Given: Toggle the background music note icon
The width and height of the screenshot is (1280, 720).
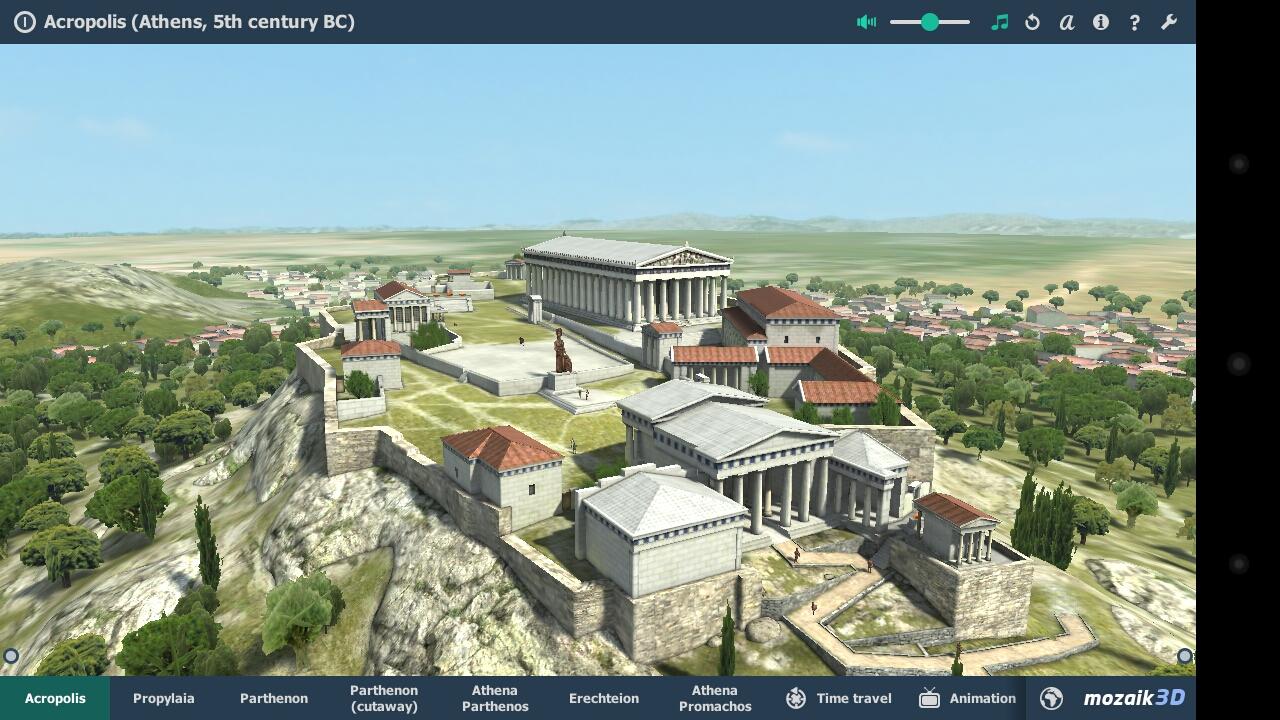Looking at the screenshot, I should pyautogui.click(x=1000, y=22).
